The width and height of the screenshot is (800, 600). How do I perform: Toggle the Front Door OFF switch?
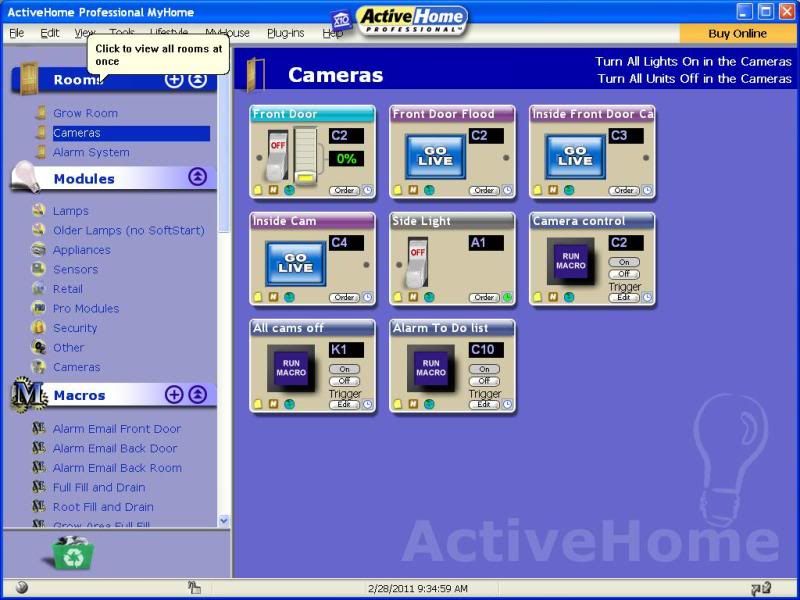(277, 156)
